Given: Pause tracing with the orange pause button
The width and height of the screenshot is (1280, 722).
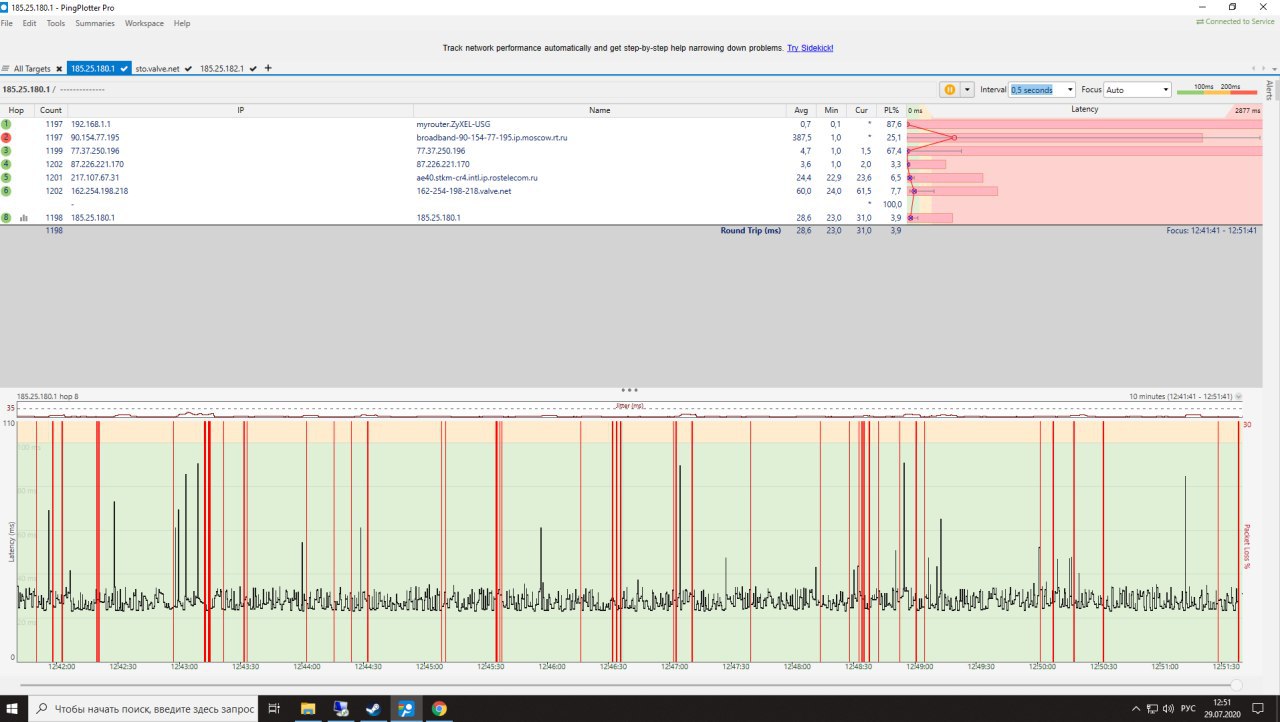Looking at the screenshot, I should (x=948, y=89).
